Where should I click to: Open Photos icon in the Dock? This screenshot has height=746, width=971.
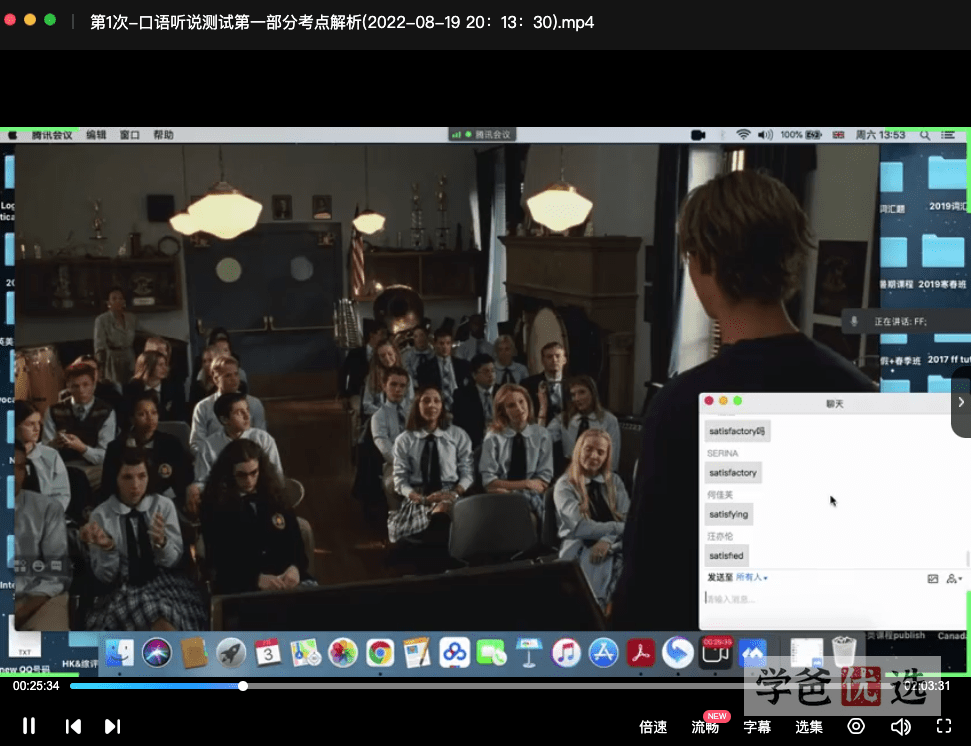(342, 653)
